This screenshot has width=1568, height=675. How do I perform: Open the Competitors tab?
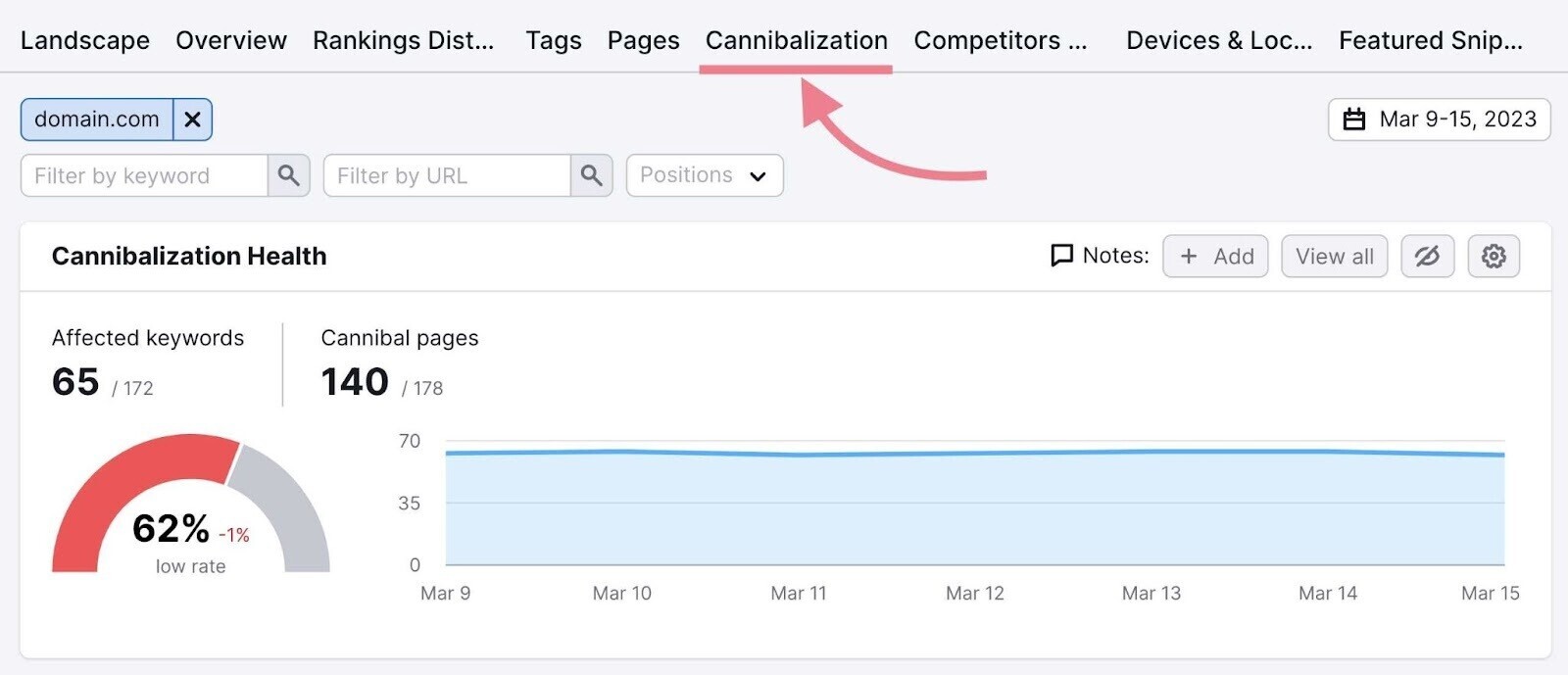[1001, 40]
